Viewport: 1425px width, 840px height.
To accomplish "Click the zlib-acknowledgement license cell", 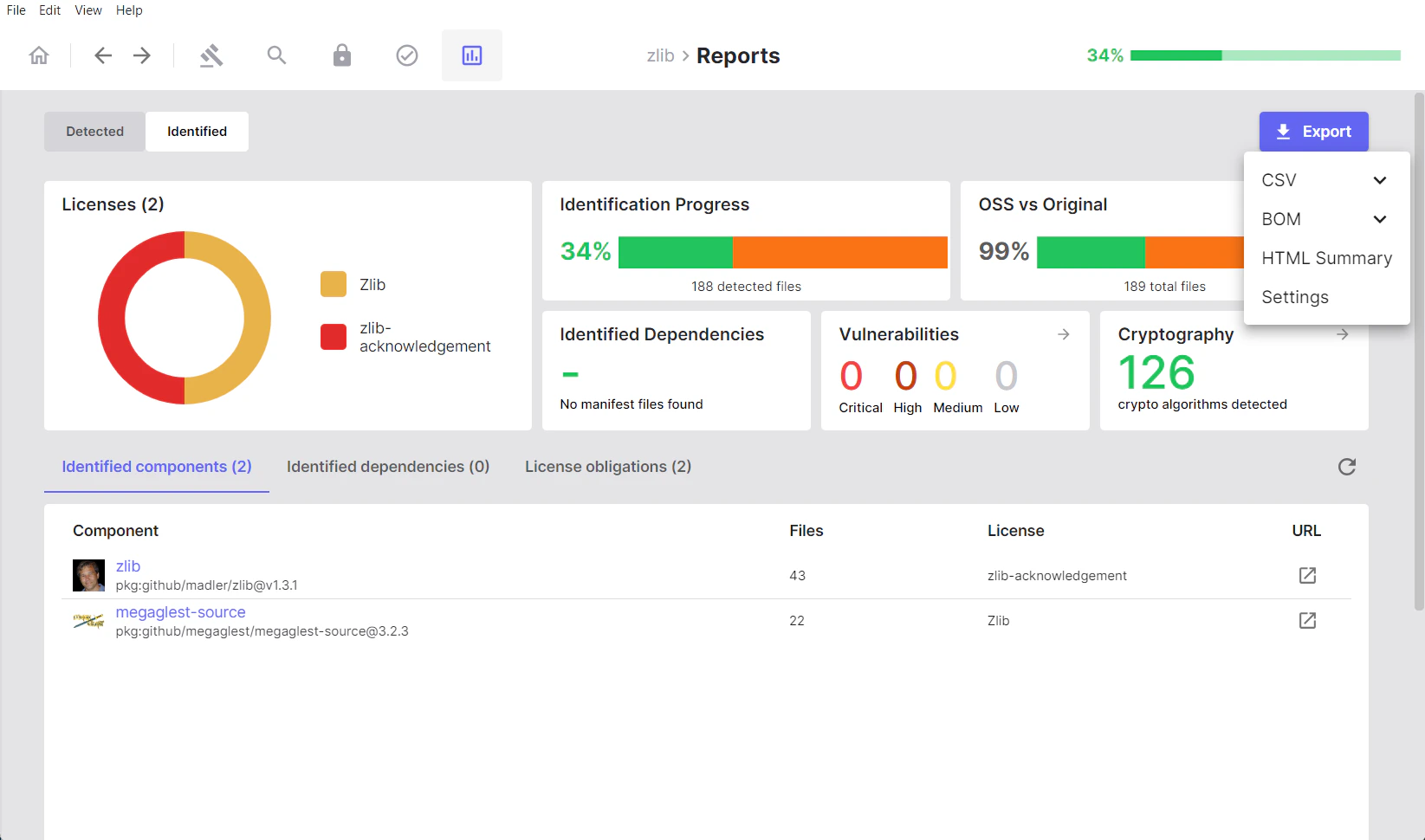I will pyautogui.click(x=1057, y=576).
